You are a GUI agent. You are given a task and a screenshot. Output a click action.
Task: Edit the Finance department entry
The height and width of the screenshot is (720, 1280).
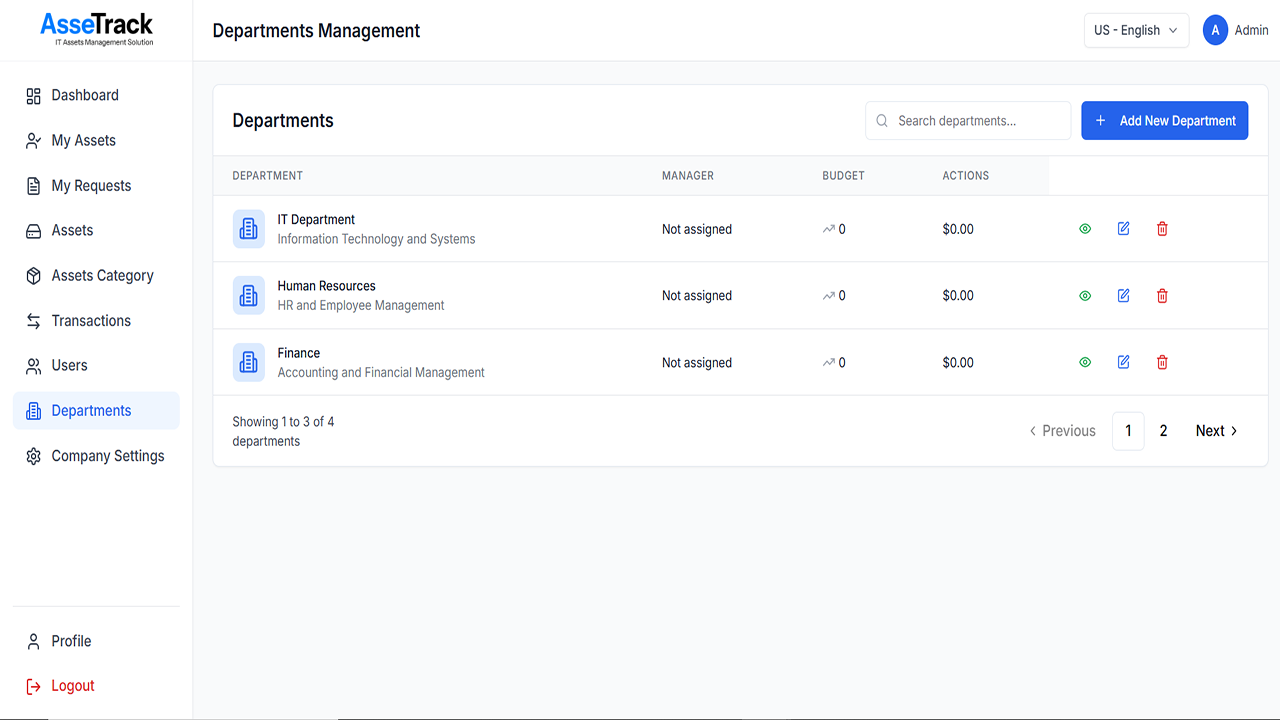[x=1124, y=362]
